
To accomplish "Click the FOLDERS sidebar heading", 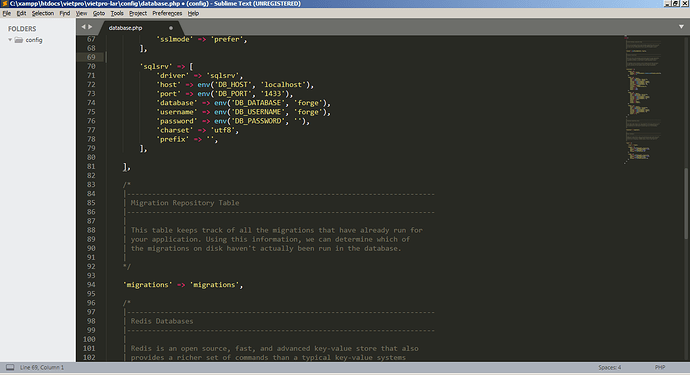I will [x=22, y=29].
